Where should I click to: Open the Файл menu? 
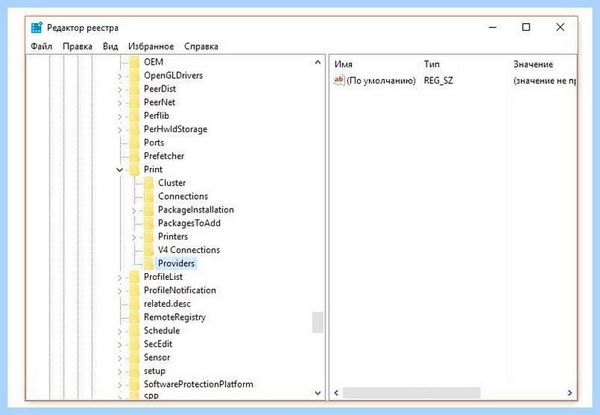coord(41,47)
